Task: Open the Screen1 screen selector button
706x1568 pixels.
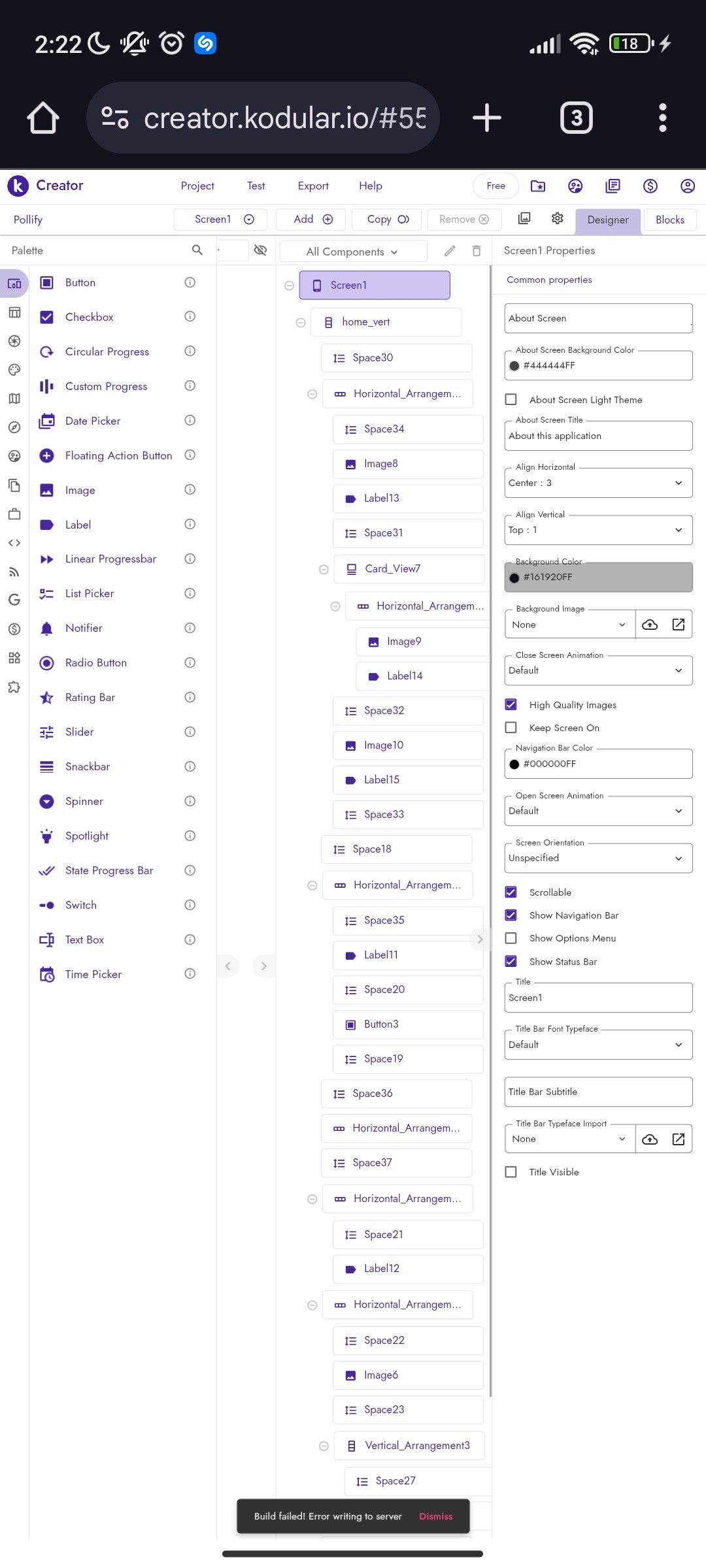Action: pyautogui.click(x=220, y=219)
